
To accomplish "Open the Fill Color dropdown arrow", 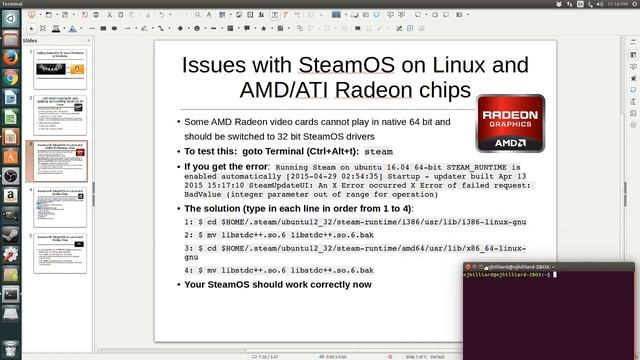I will coord(81,28).
